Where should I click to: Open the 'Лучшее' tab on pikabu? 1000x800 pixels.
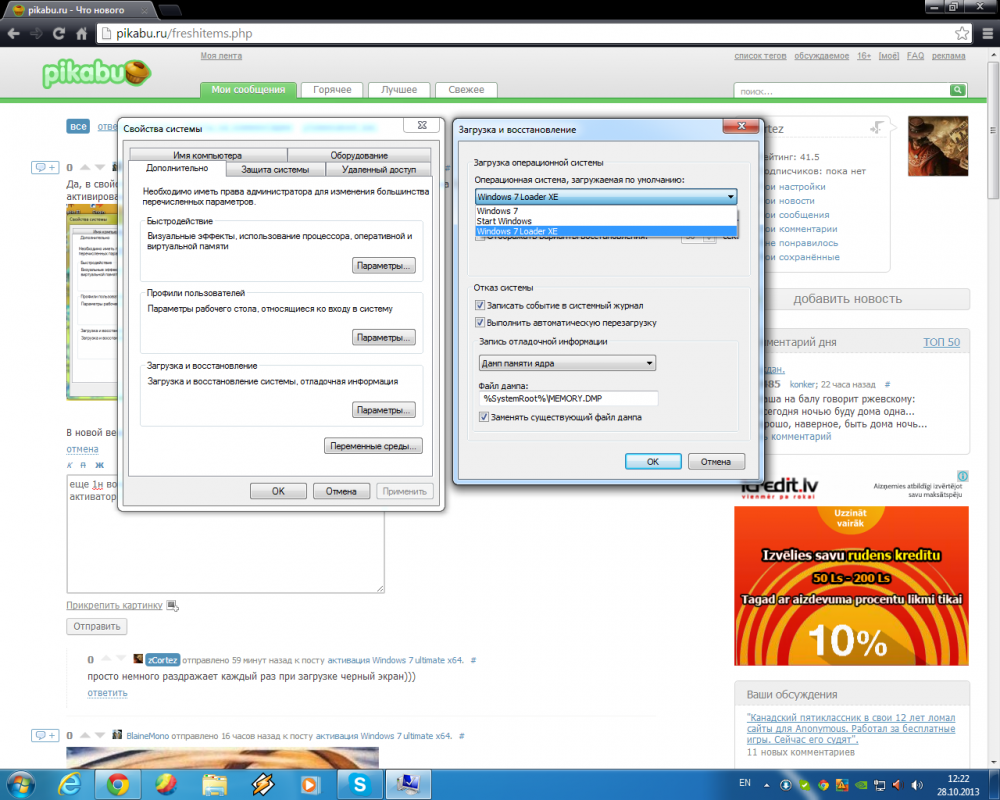pyautogui.click(x=399, y=90)
